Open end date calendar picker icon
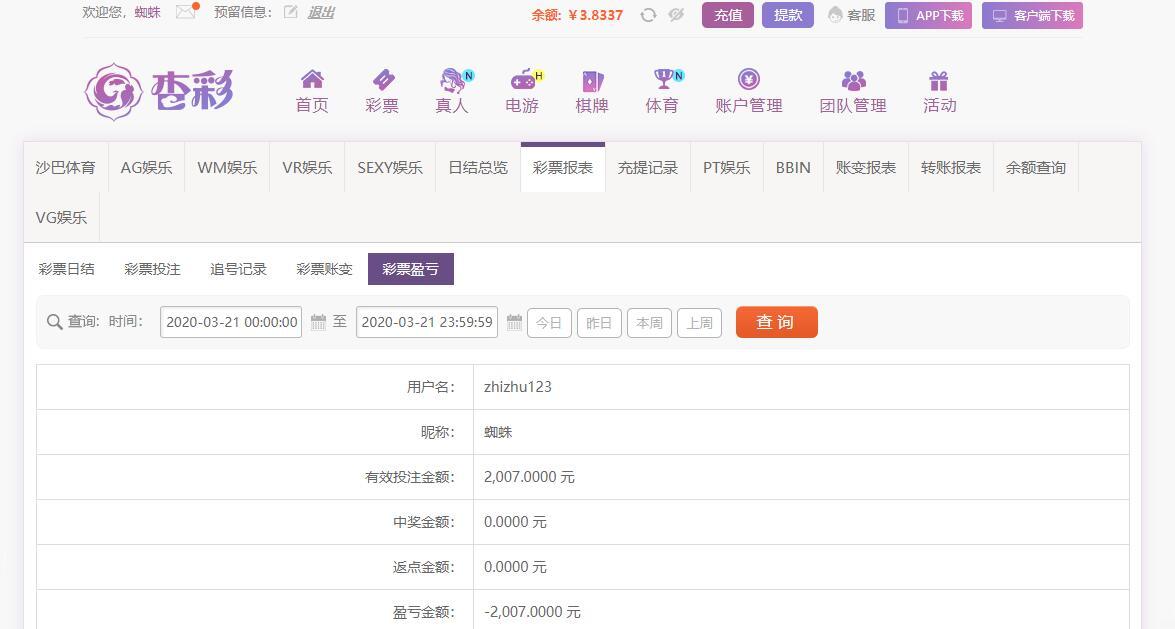1175x629 pixels. (514, 322)
